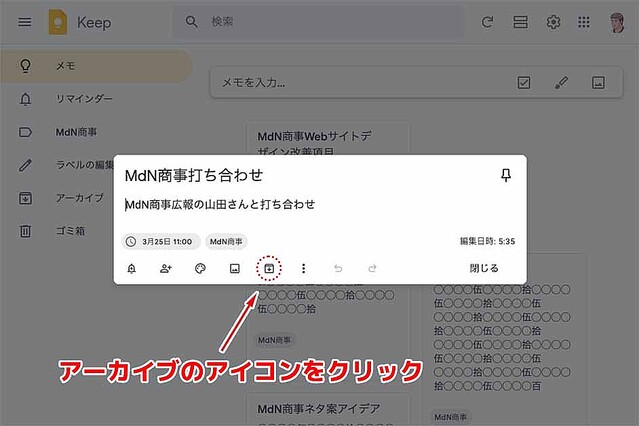
Task: Click the lightbulb icon beside メモ
Action: click(x=25, y=66)
